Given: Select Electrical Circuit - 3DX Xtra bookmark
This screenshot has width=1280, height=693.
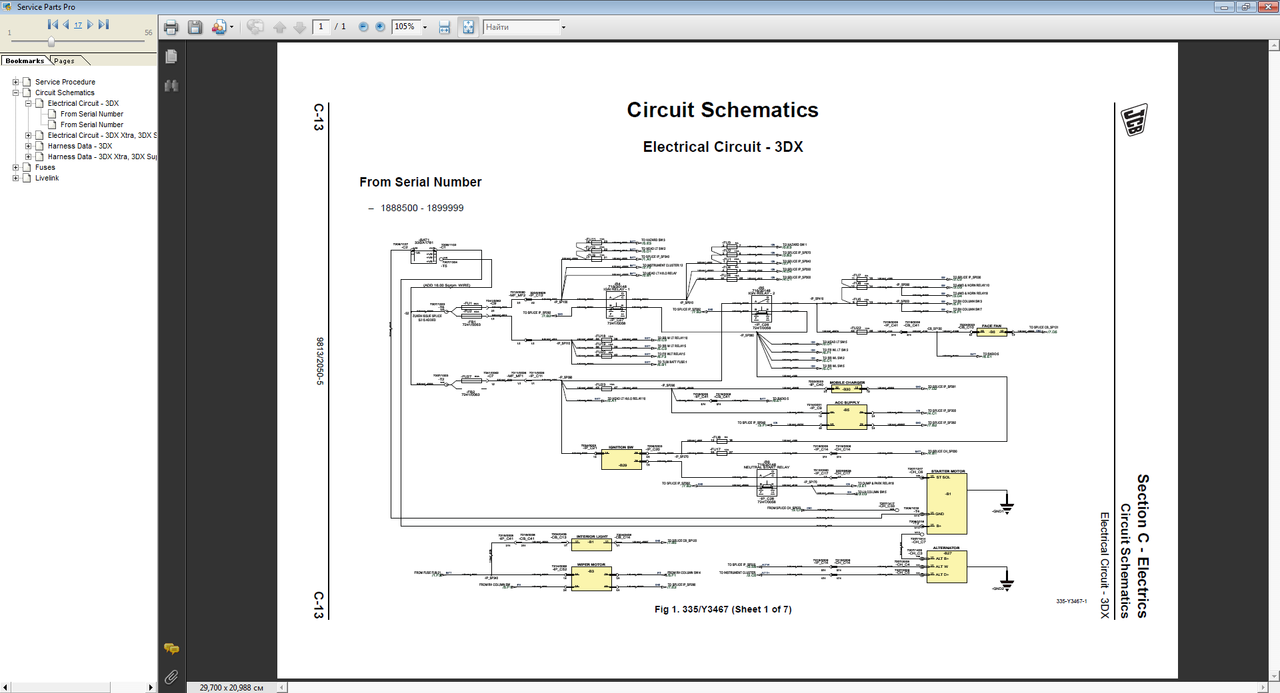Looking at the screenshot, I should click(102, 135).
